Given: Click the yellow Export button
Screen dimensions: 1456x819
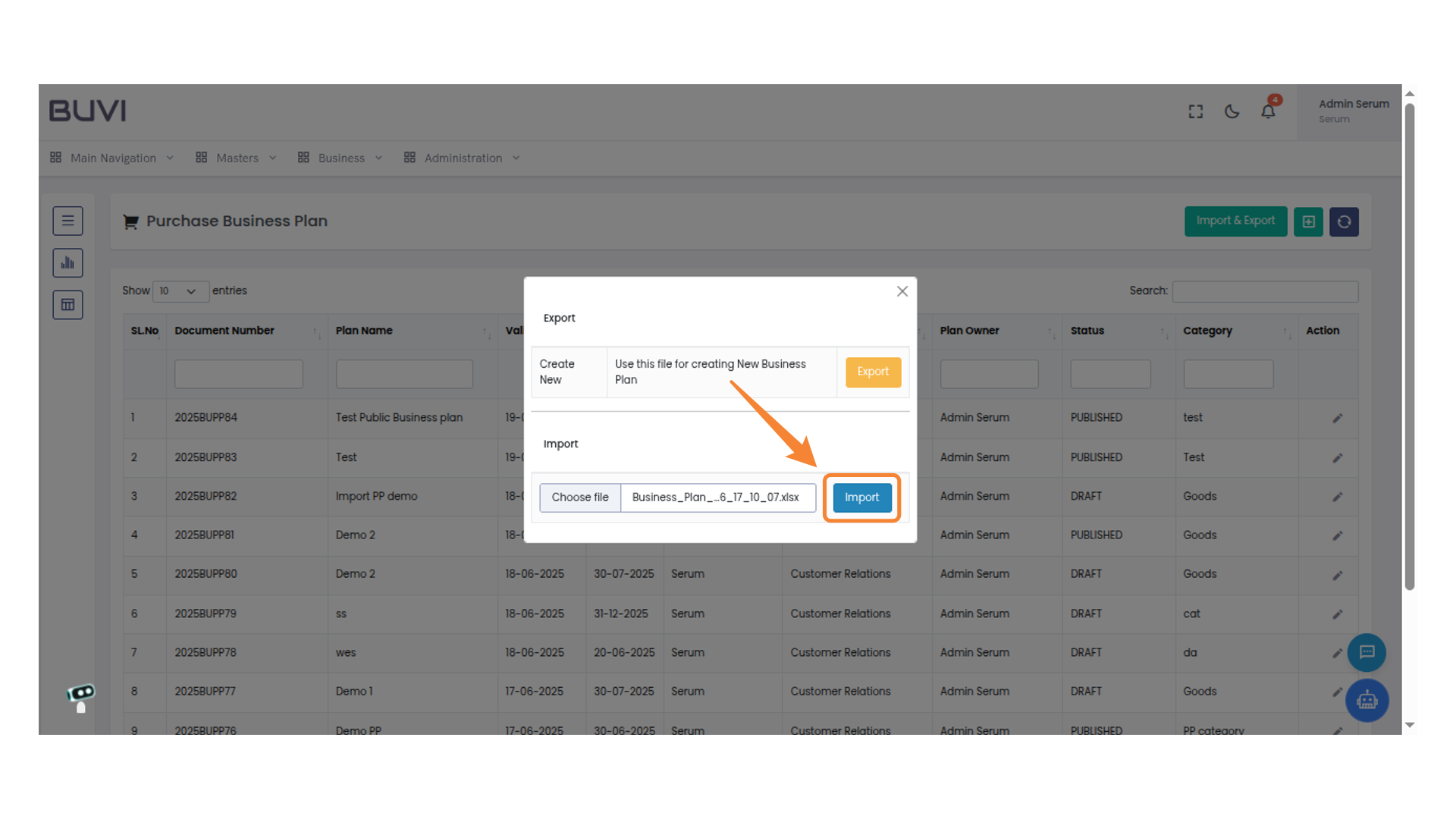Looking at the screenshot, I should 873,372.
